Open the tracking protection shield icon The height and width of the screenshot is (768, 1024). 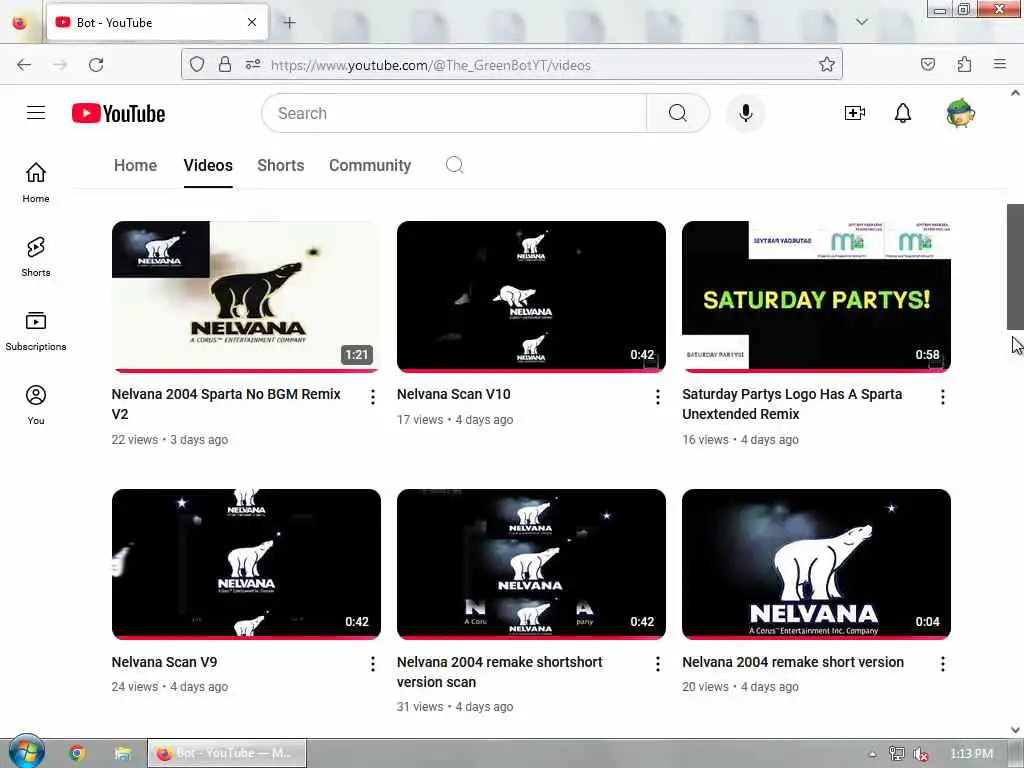(x=197, y=64)
